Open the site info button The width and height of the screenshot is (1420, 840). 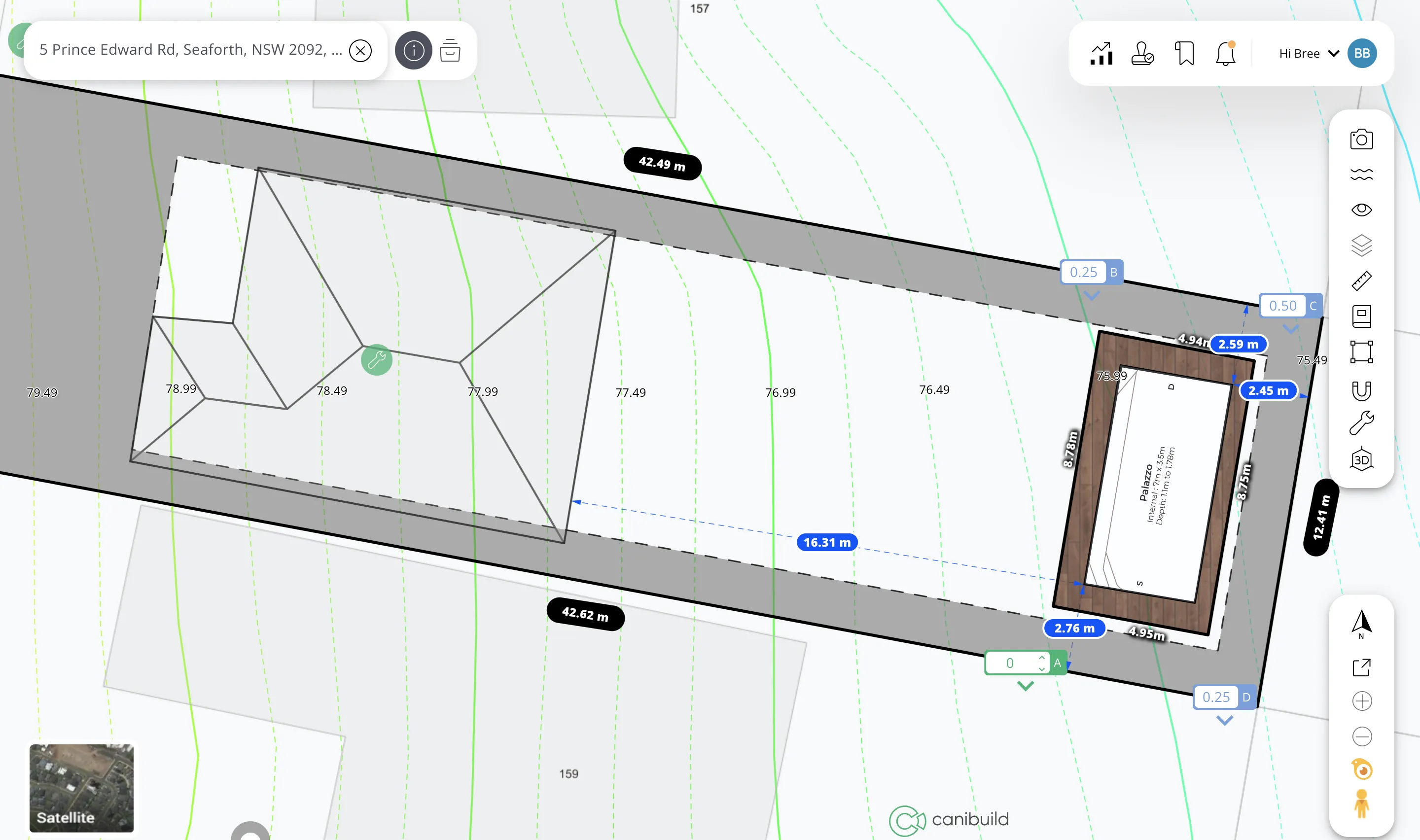[414, 51]
